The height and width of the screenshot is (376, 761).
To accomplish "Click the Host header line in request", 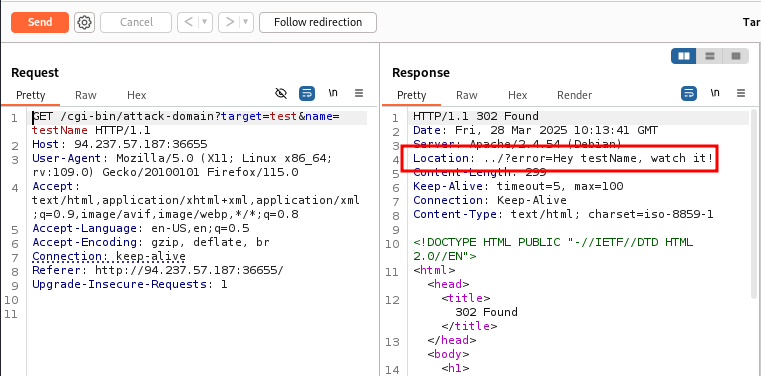I will click(120, 144).
